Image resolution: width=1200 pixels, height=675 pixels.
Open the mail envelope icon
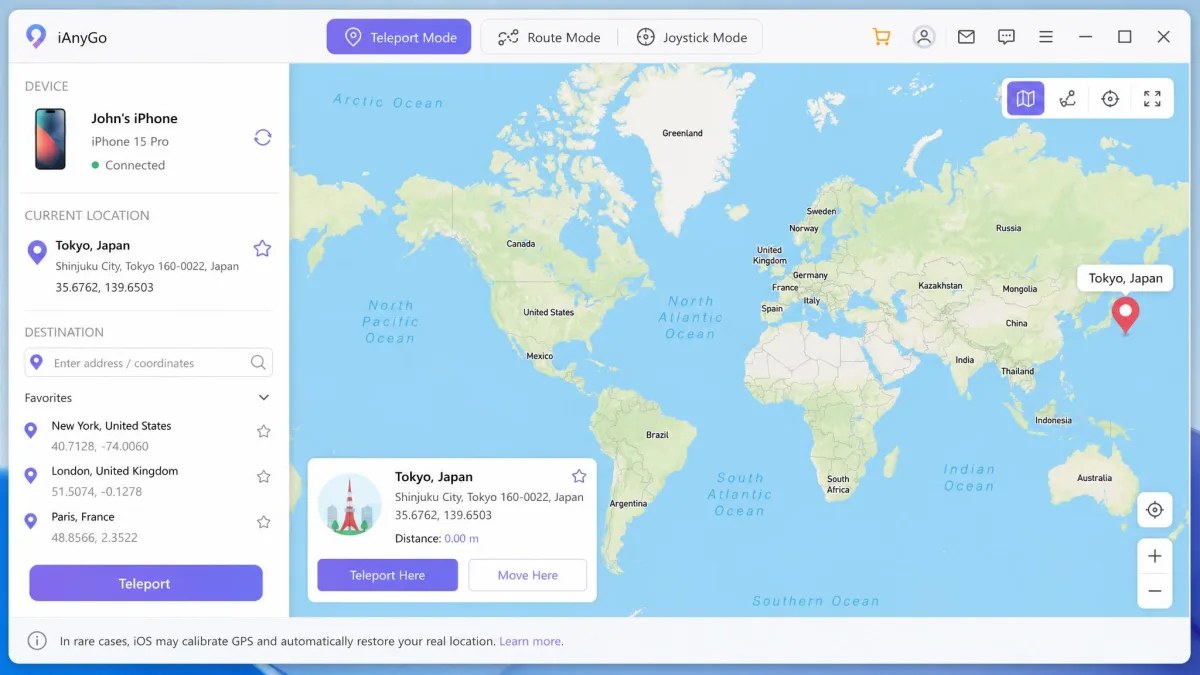point(966,37)
